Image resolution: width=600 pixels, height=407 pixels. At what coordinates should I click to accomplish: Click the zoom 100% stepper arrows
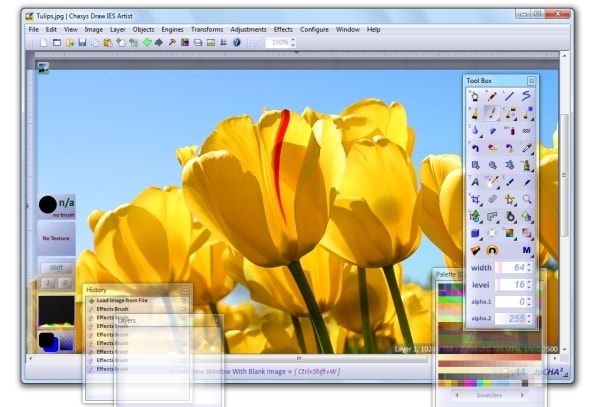pos(293,42)
